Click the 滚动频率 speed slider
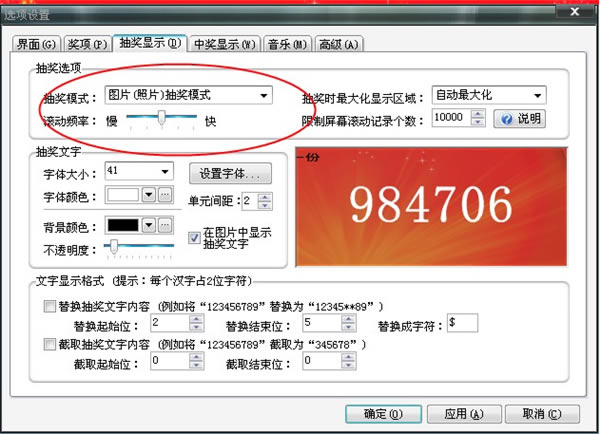 (x=160, y=119)
